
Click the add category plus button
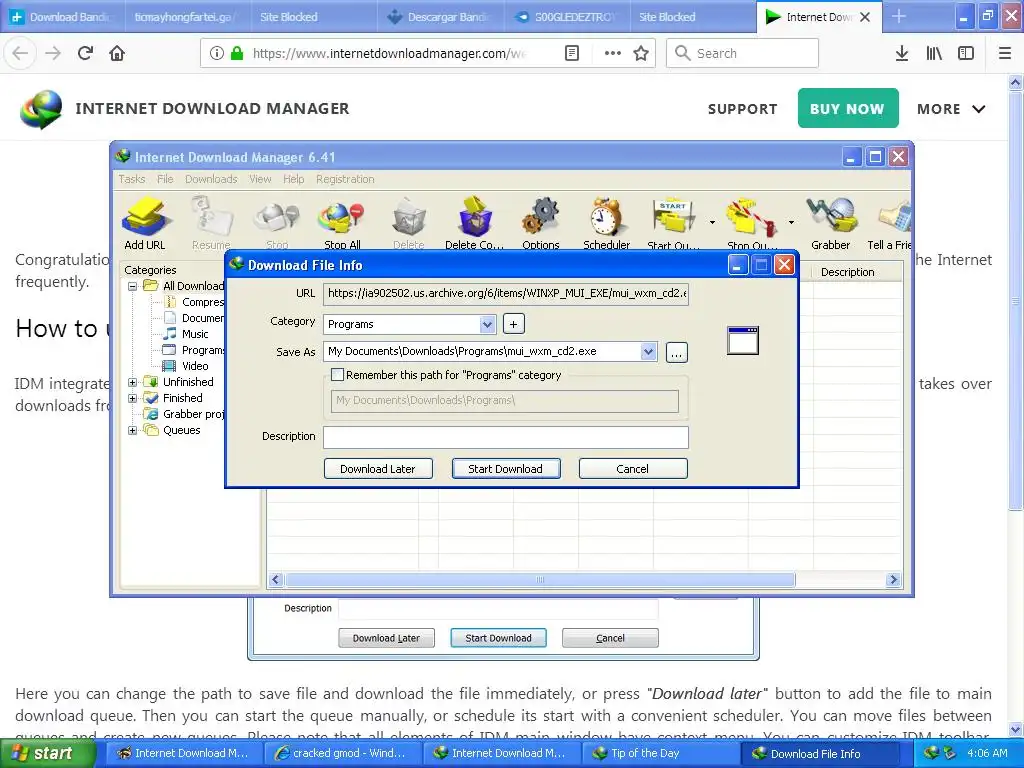[513, 324]
